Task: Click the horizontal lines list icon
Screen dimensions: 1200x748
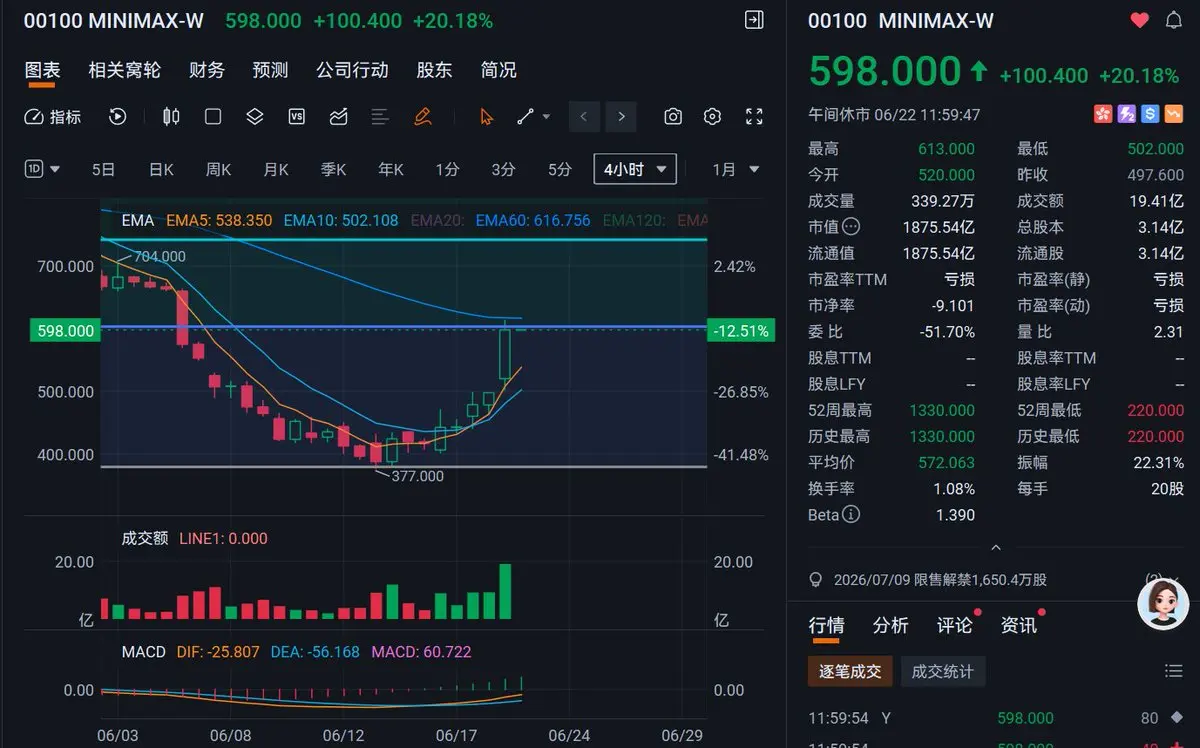Action: [x=379, y=117]
